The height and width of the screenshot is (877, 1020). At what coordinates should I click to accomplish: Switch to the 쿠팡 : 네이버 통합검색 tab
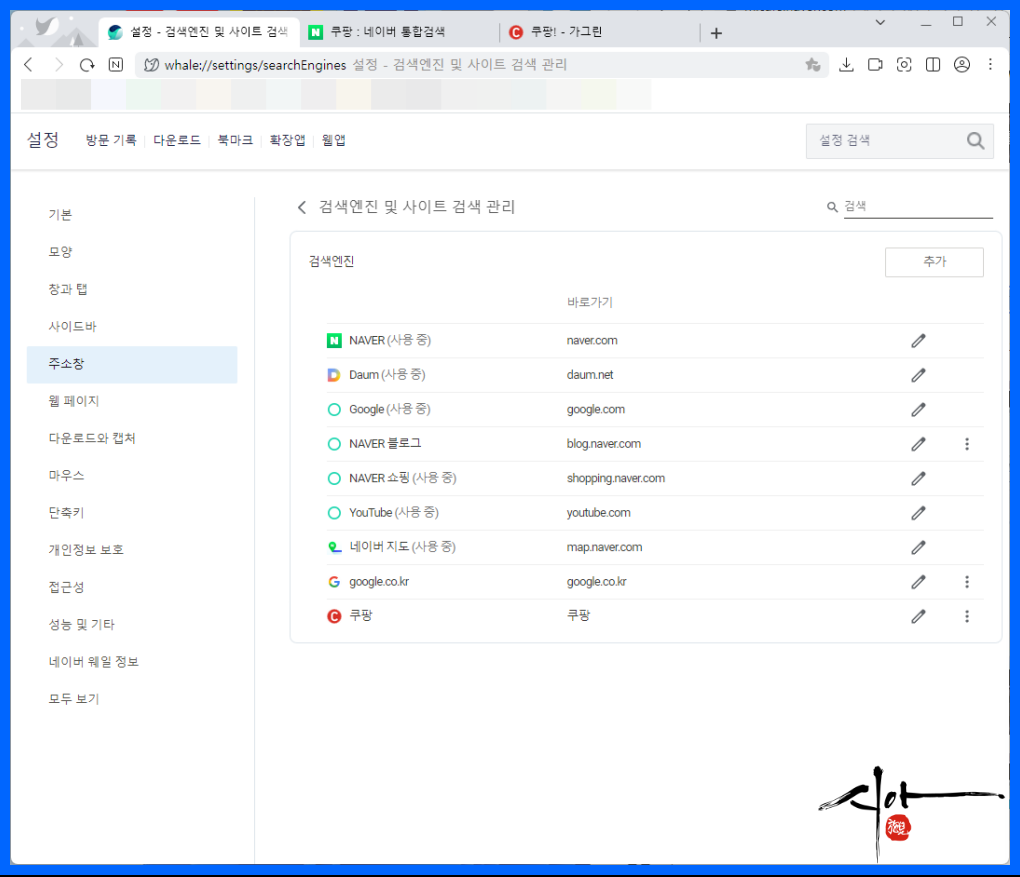399,32
